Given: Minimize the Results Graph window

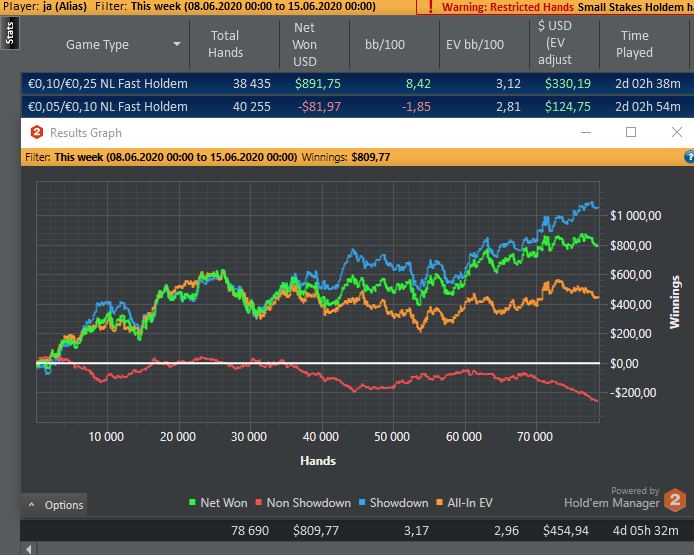Looking at the screenshot, I should click(586, 132).
